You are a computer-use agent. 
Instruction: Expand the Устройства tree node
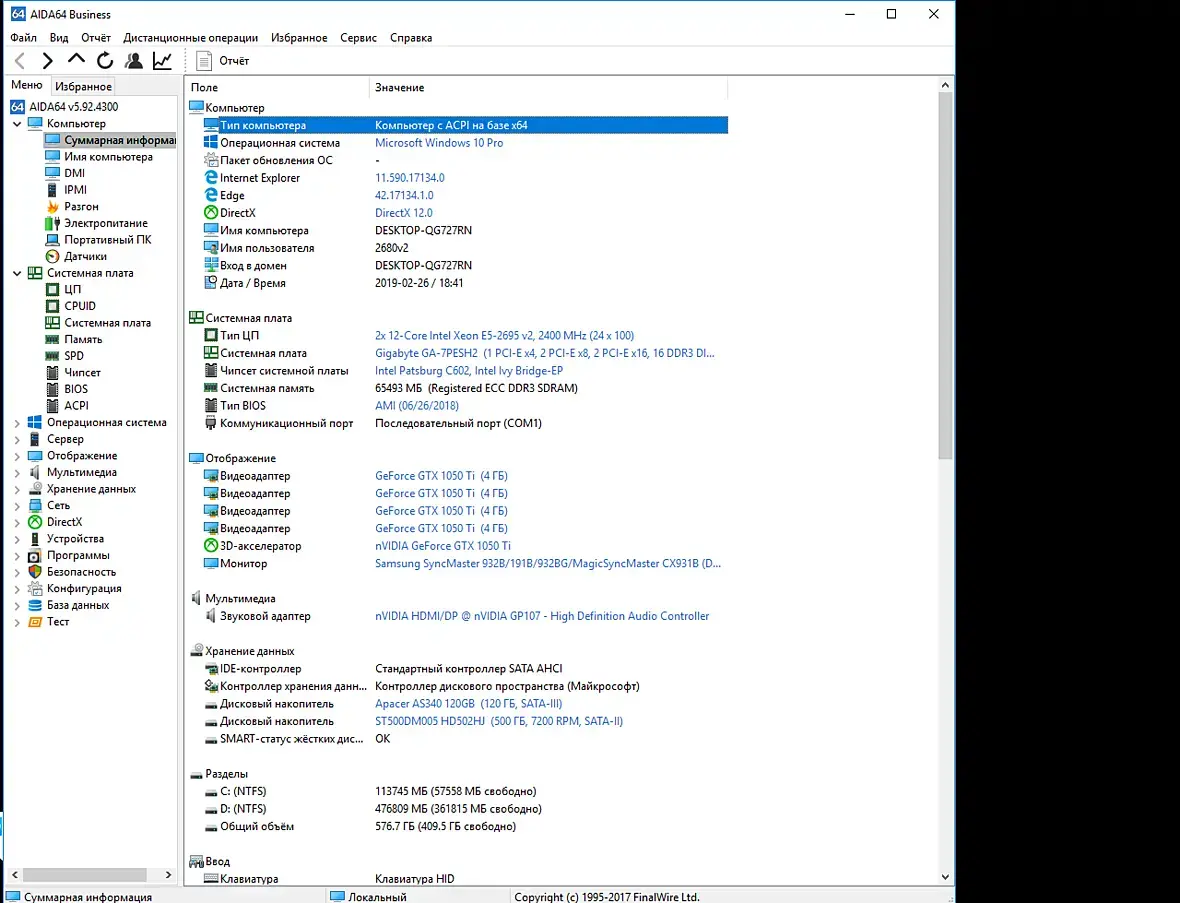click(x=17, y=539)
